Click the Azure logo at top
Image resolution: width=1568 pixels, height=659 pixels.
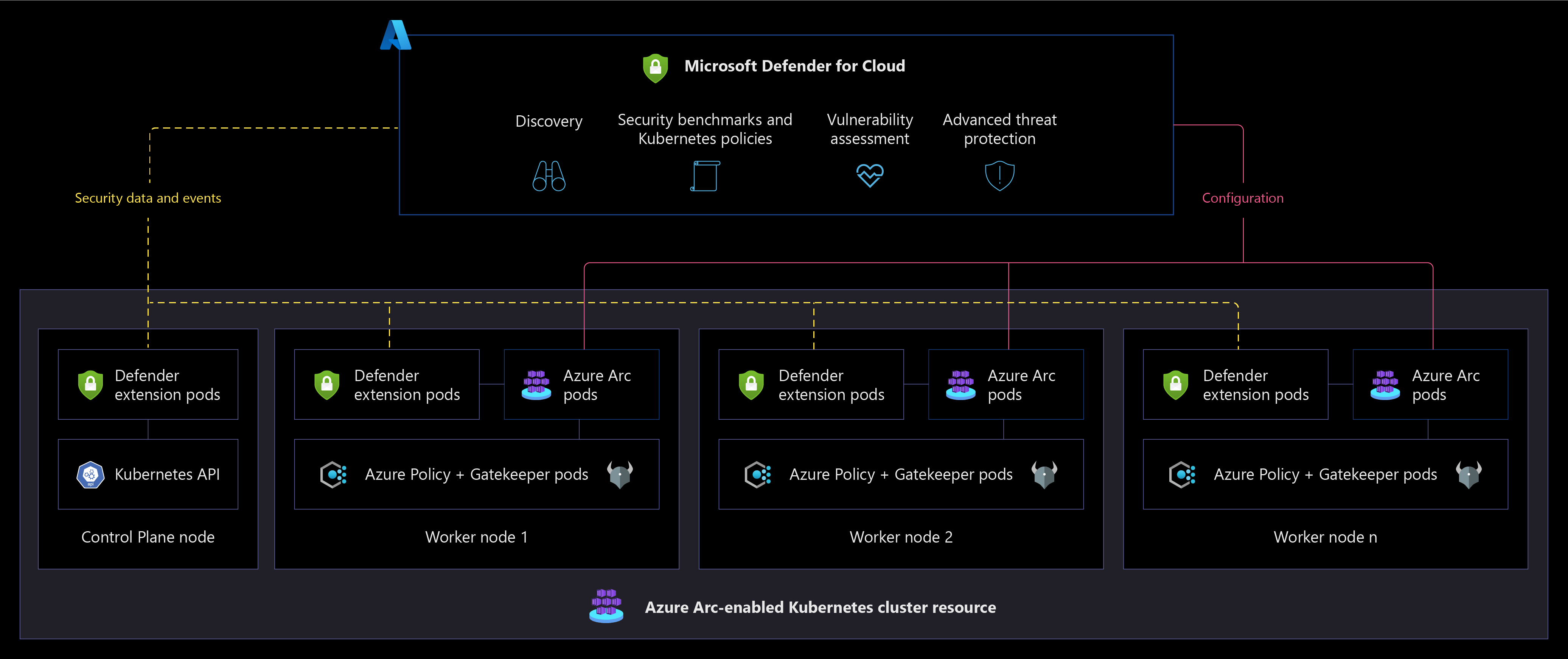(x=396, y=35)
